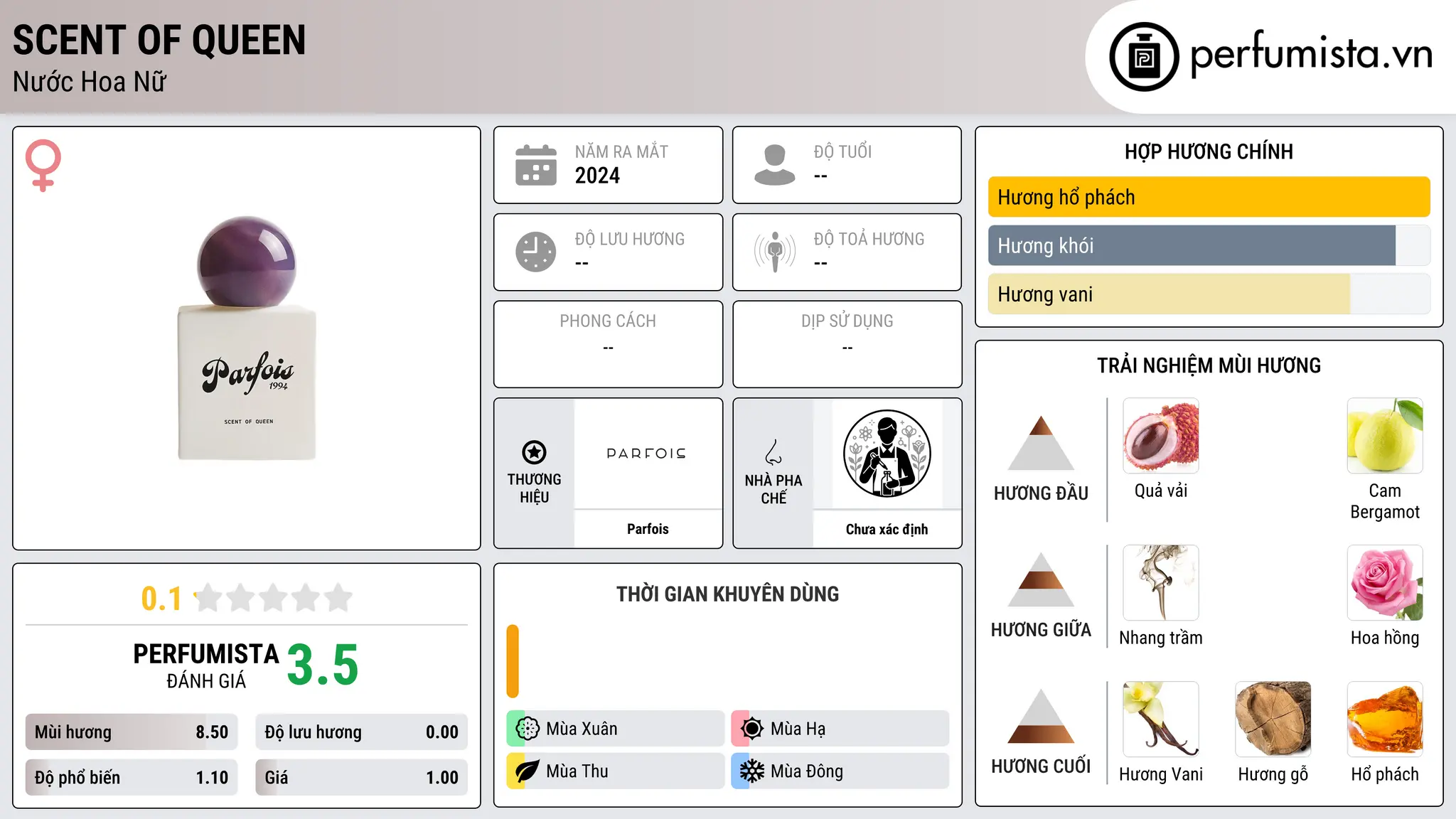Click the Cam Bergamot note label
Screen dimensions: 1456x819
[1385, 501]
